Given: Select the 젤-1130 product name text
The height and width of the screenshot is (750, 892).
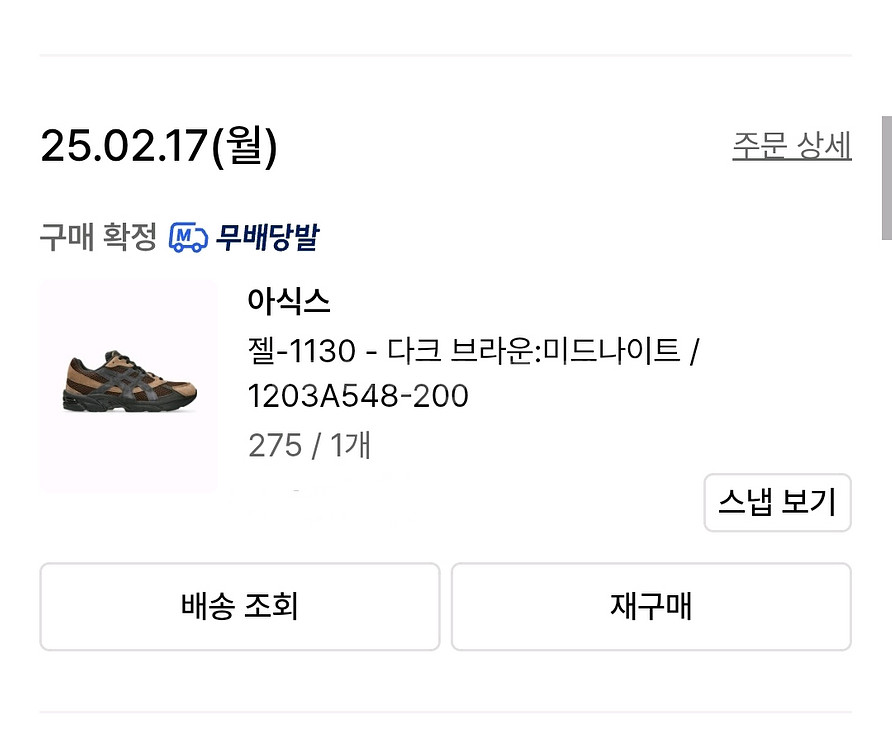Looking at the screenshot, I should [301, 351].
